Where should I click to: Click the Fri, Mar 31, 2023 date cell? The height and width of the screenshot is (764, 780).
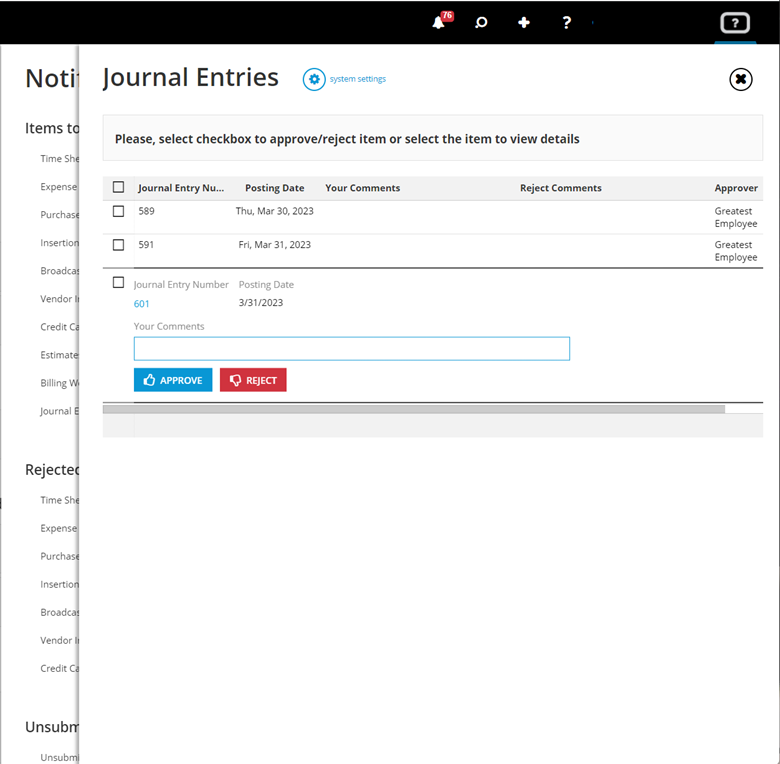[275, 245]
